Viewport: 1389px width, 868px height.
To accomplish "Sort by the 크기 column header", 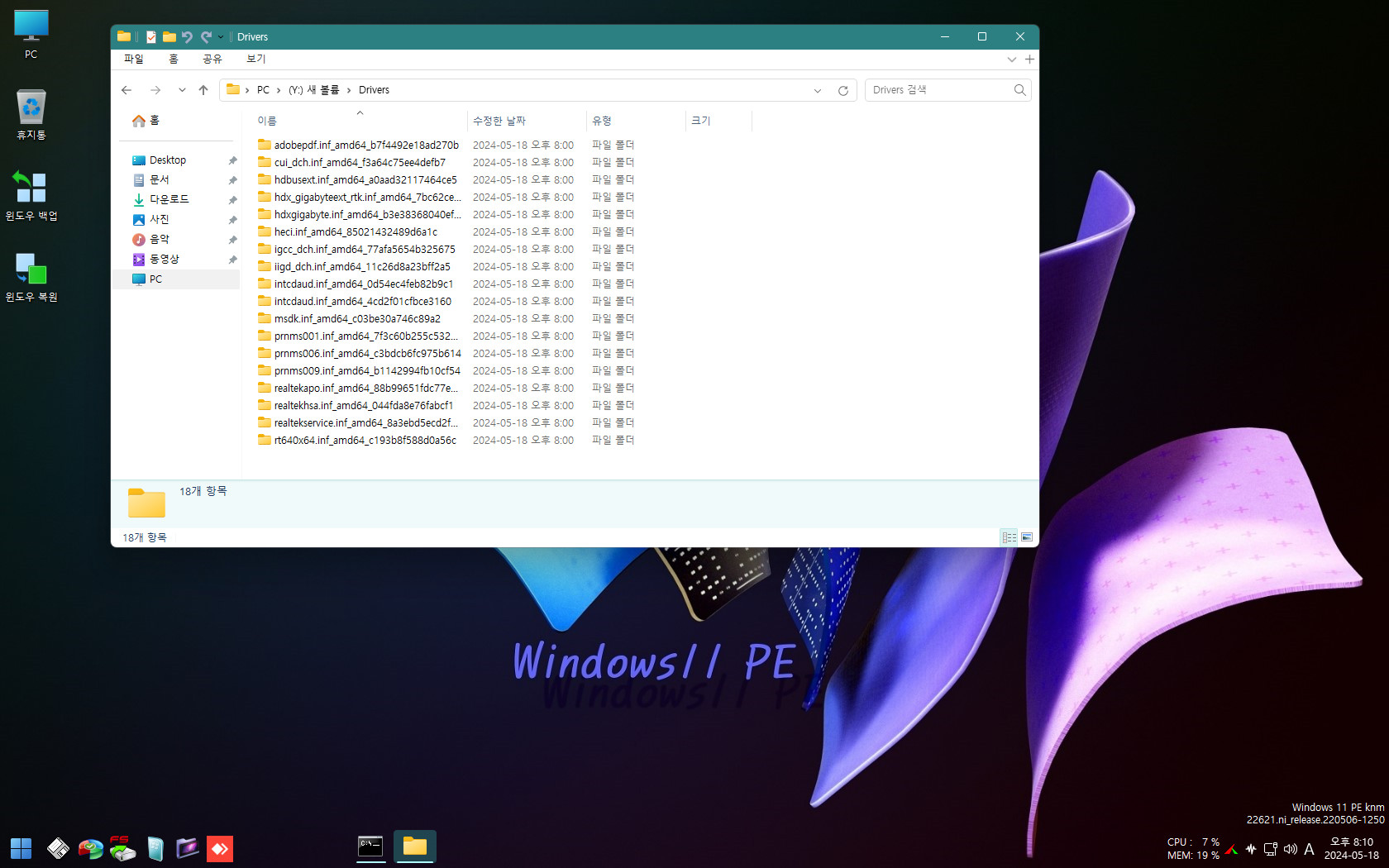I will click(x=718, y=121).
